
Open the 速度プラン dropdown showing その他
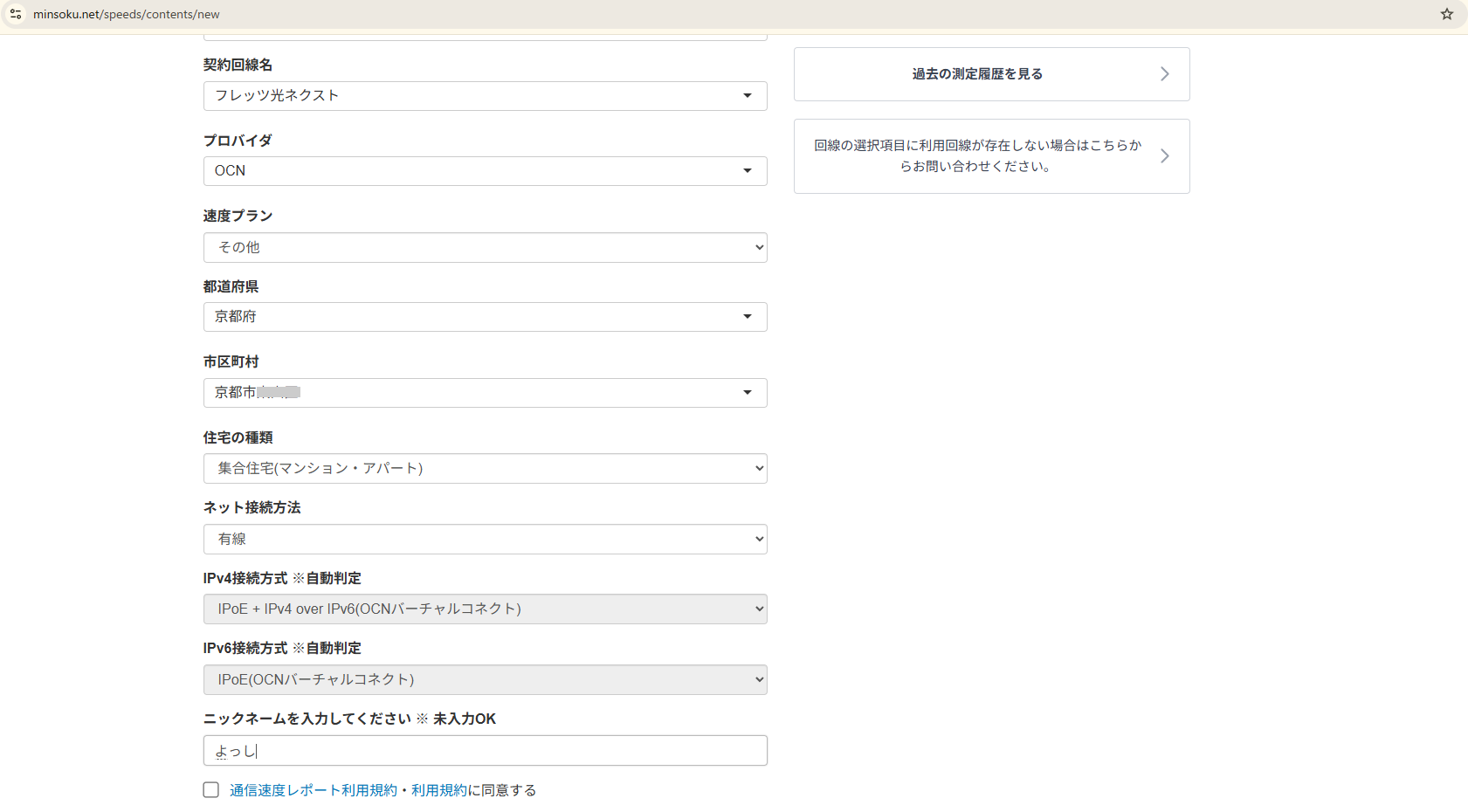[485, 248]
